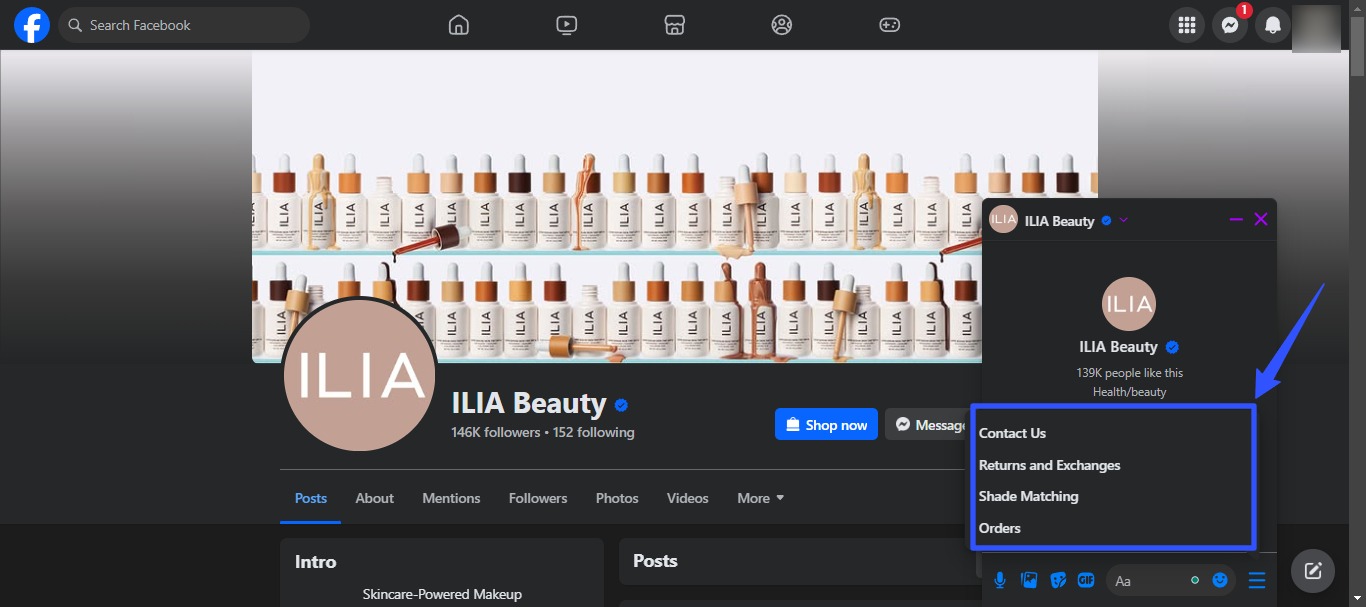
Task: Record a voice clip with microphone icon
Action: pyautogui.click(x=1000, y=580)
